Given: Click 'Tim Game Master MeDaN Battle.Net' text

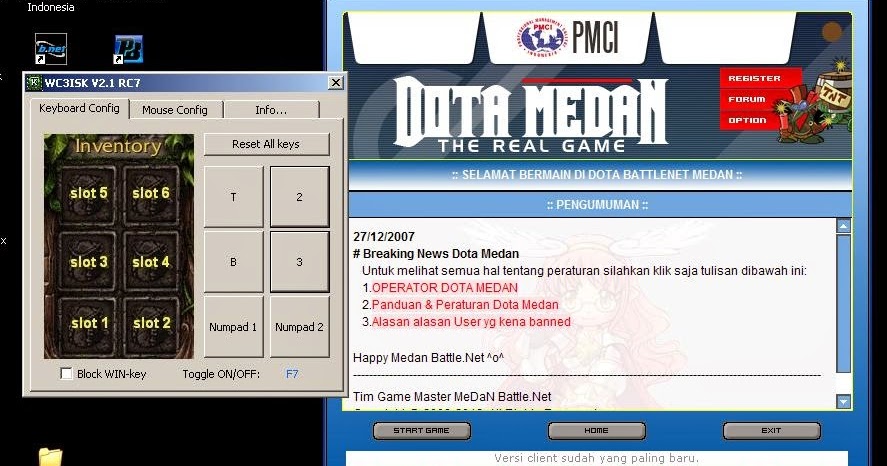Looking at the screenshot, I should pos(452,396).
